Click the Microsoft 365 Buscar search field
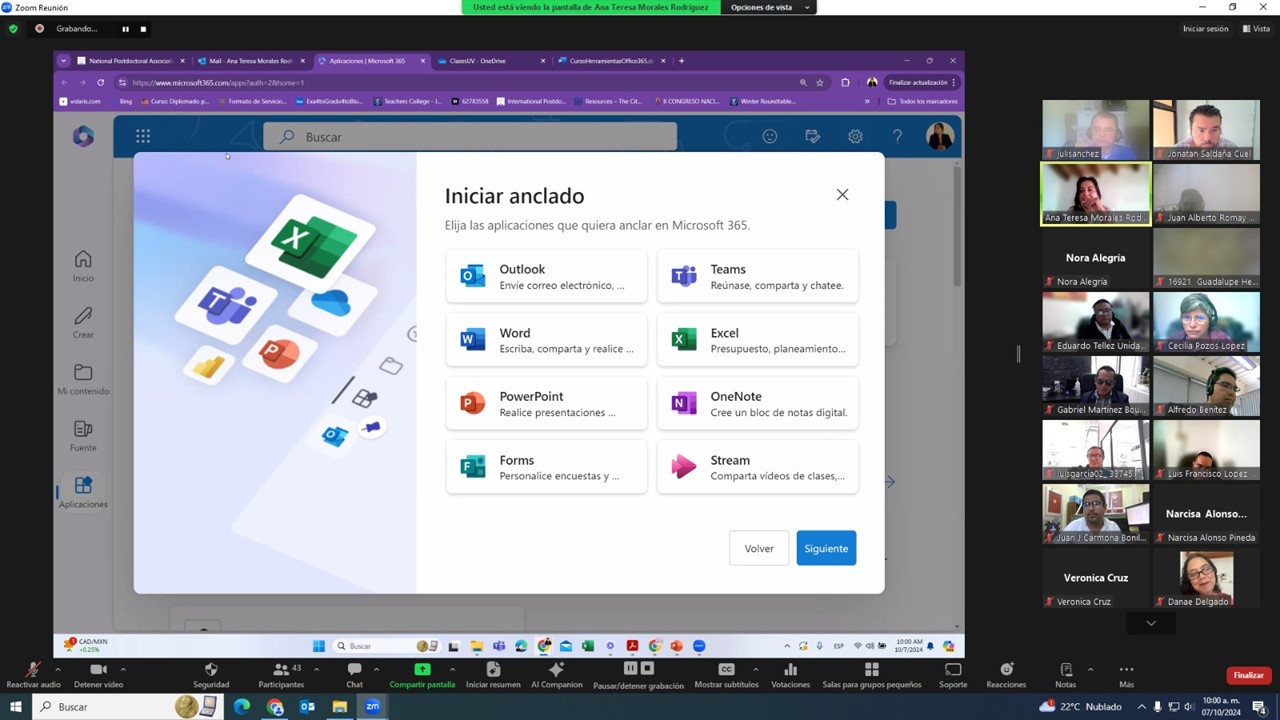The height and width of the screenshot is (720, 1280). coord(470,137)
